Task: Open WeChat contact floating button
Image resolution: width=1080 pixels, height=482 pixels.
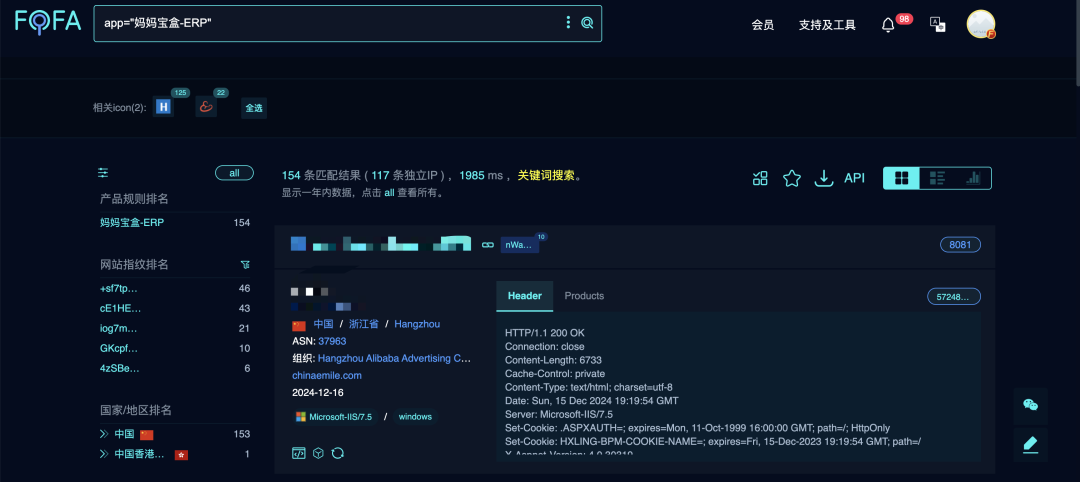Action: coord(1030,405)
